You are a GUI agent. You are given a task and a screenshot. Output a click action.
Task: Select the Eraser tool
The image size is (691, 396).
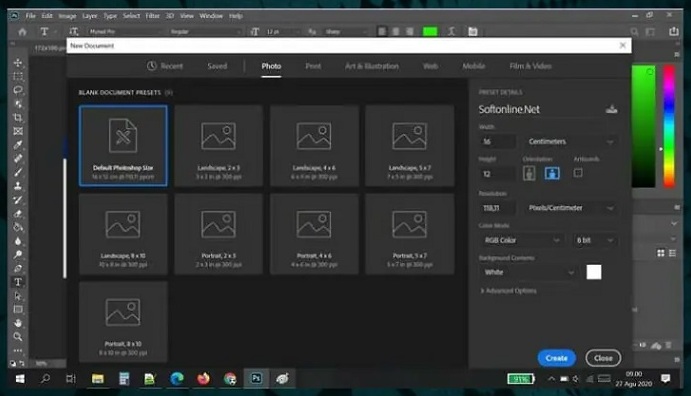click(18, 214)
